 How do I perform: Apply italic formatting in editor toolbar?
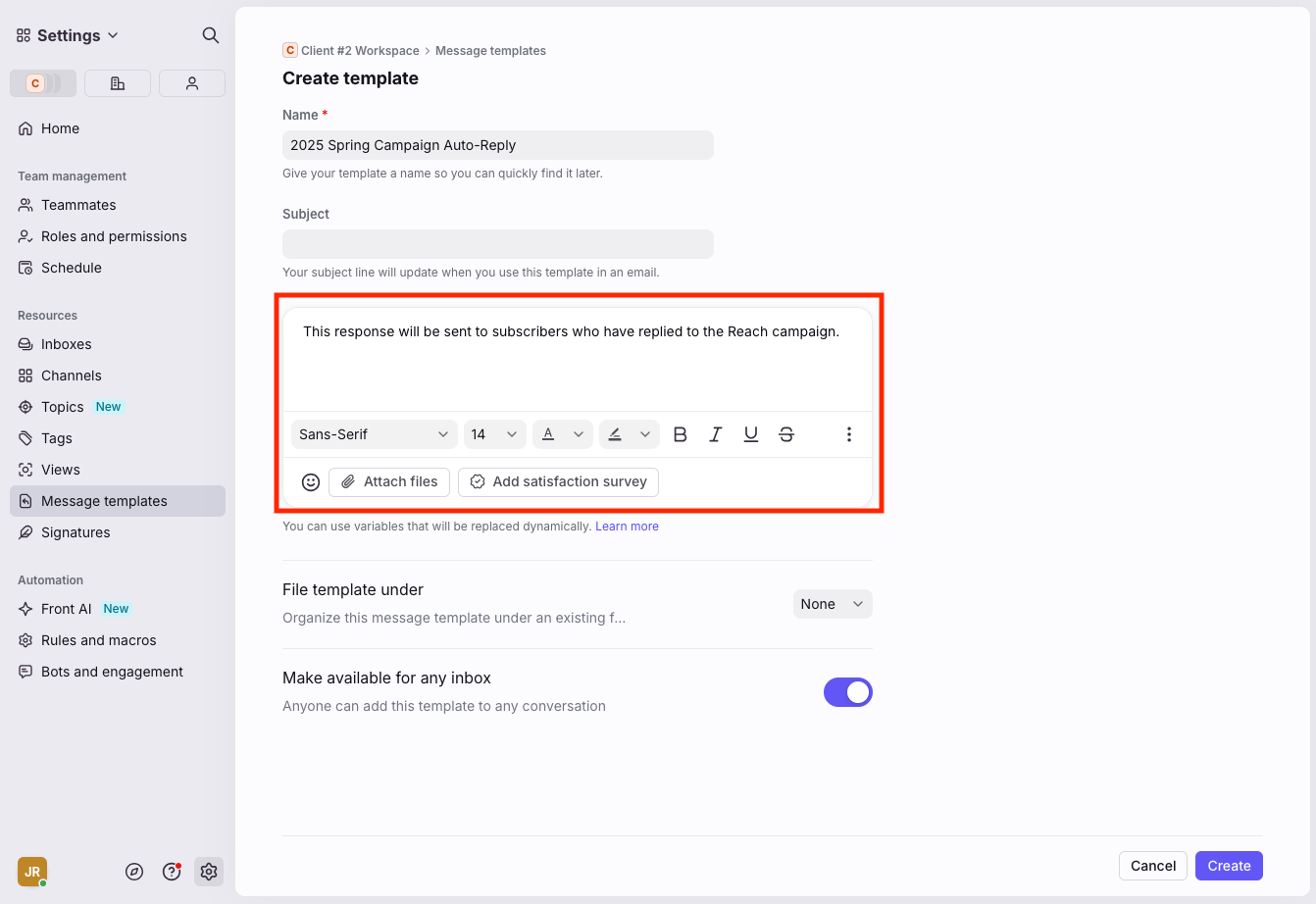pos(716,434)
